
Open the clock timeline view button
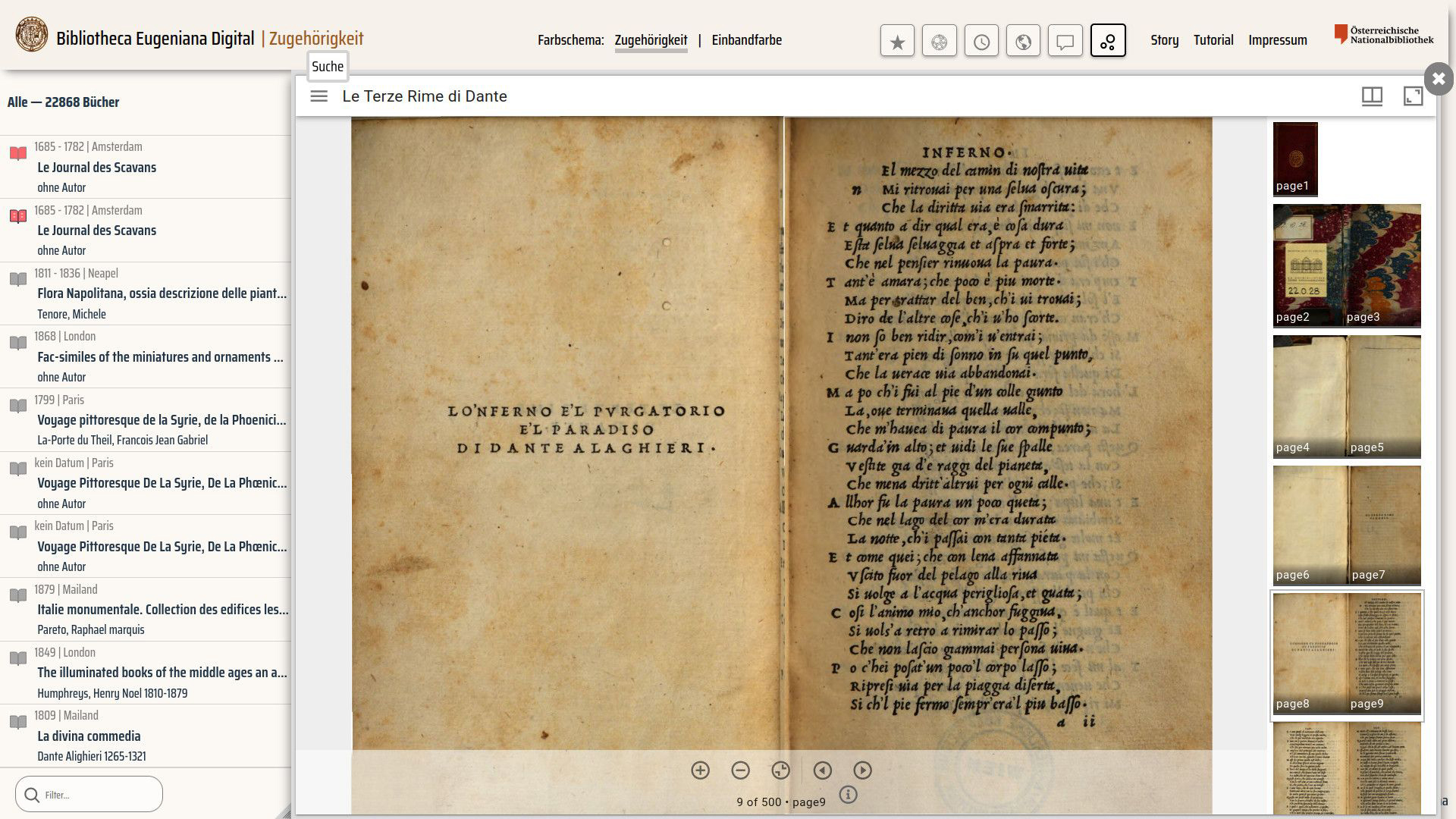pos(981,41)
